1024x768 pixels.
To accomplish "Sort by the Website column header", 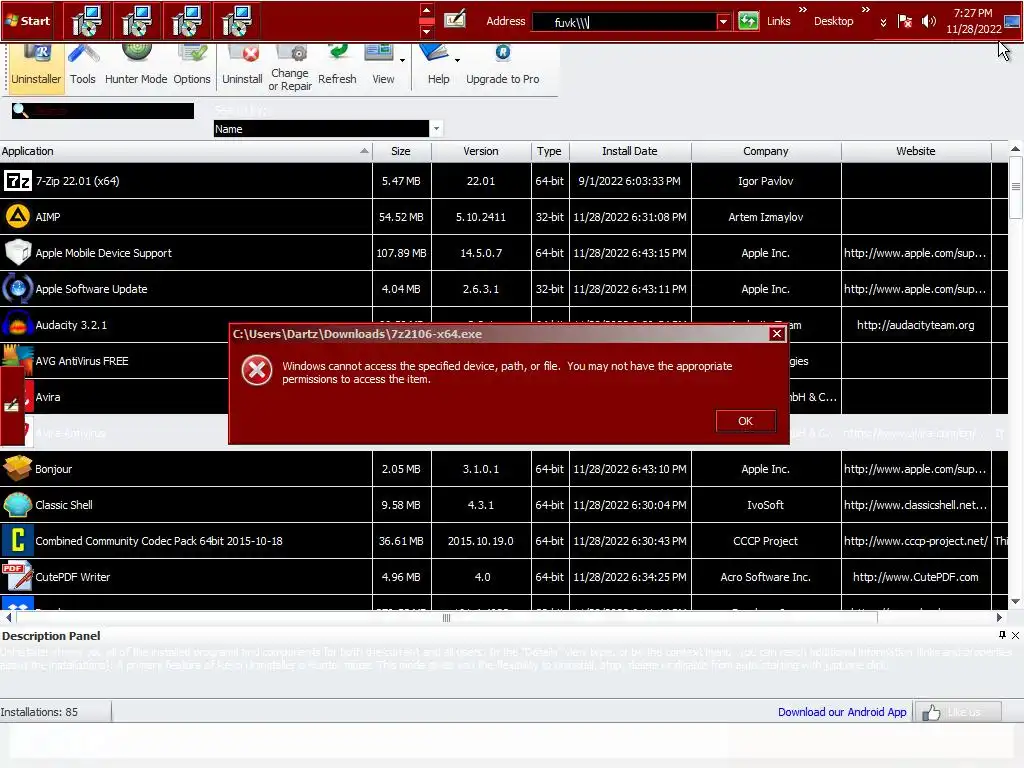I will click(x=916, y=151).
